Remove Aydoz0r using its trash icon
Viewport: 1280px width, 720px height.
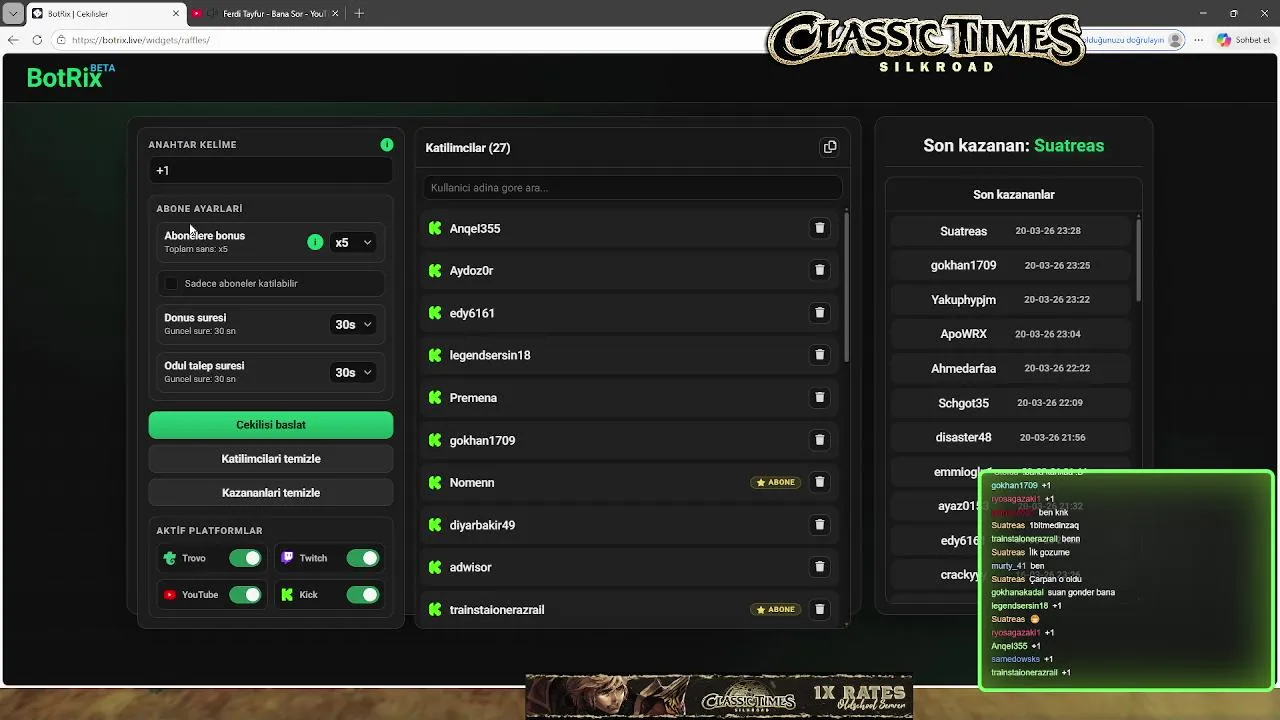coord(819,270)
